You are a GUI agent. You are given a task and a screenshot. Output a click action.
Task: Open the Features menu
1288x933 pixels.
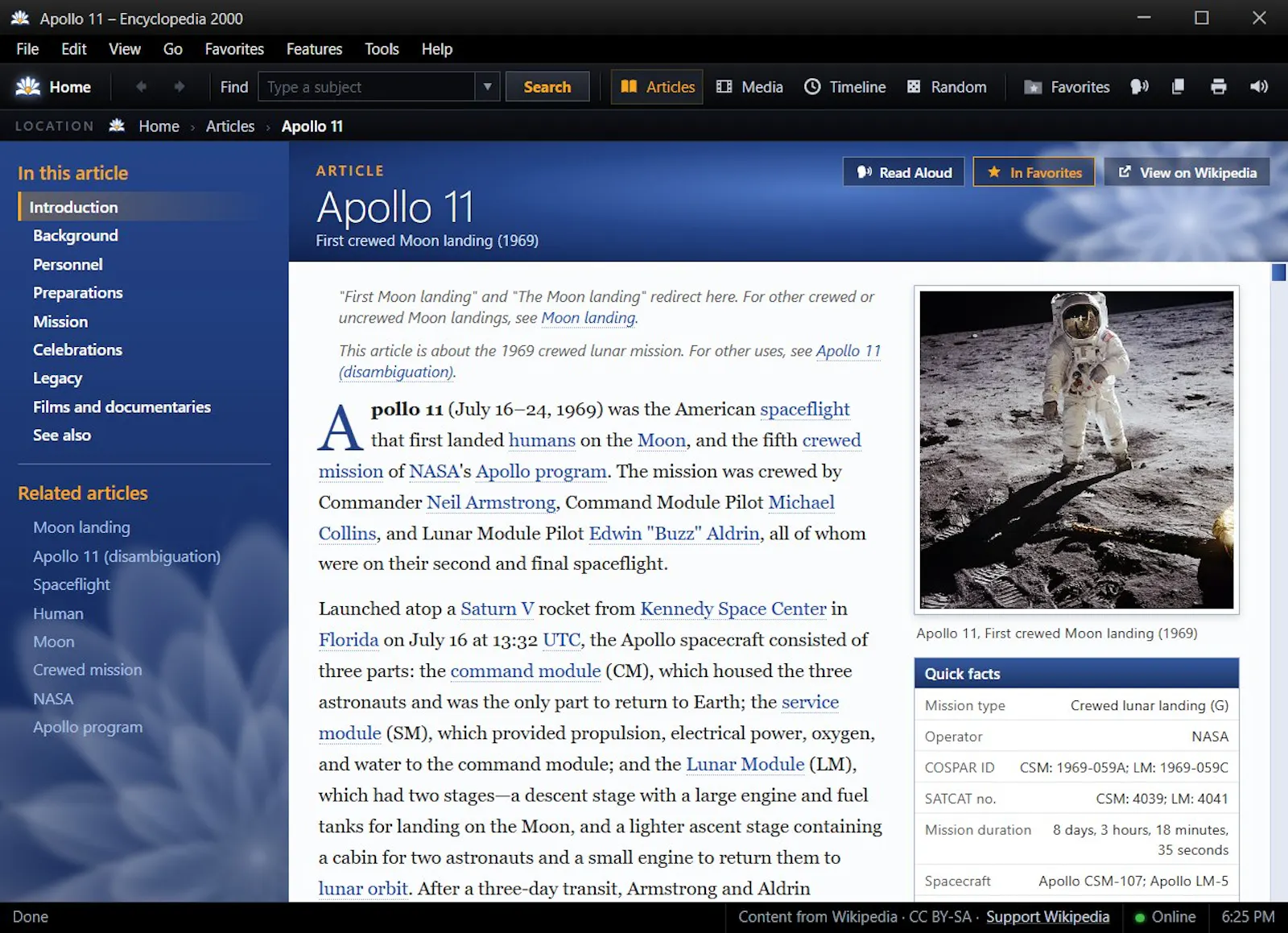pyautogui.click(x=314, y=49)
